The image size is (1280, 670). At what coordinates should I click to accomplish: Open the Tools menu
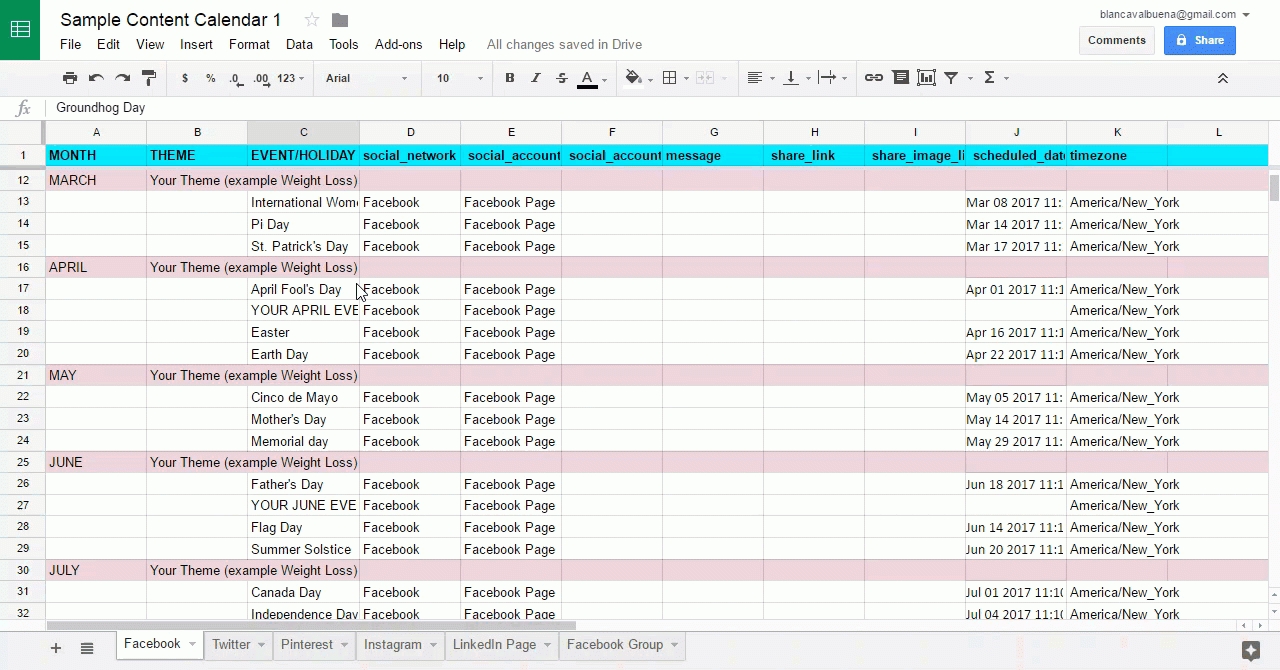coord(343,44)
